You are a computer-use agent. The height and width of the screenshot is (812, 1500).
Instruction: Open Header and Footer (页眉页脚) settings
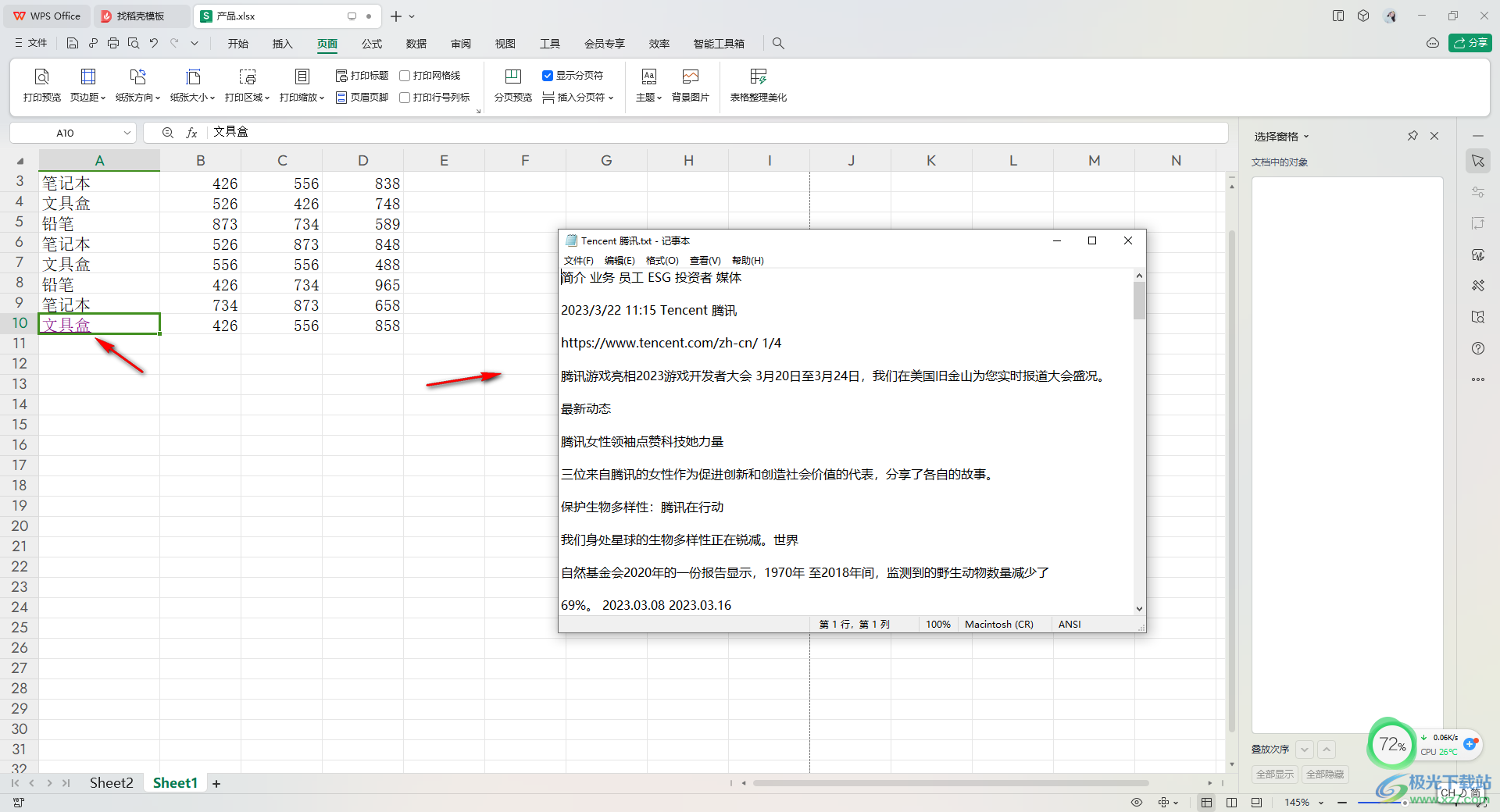point(362,98)
